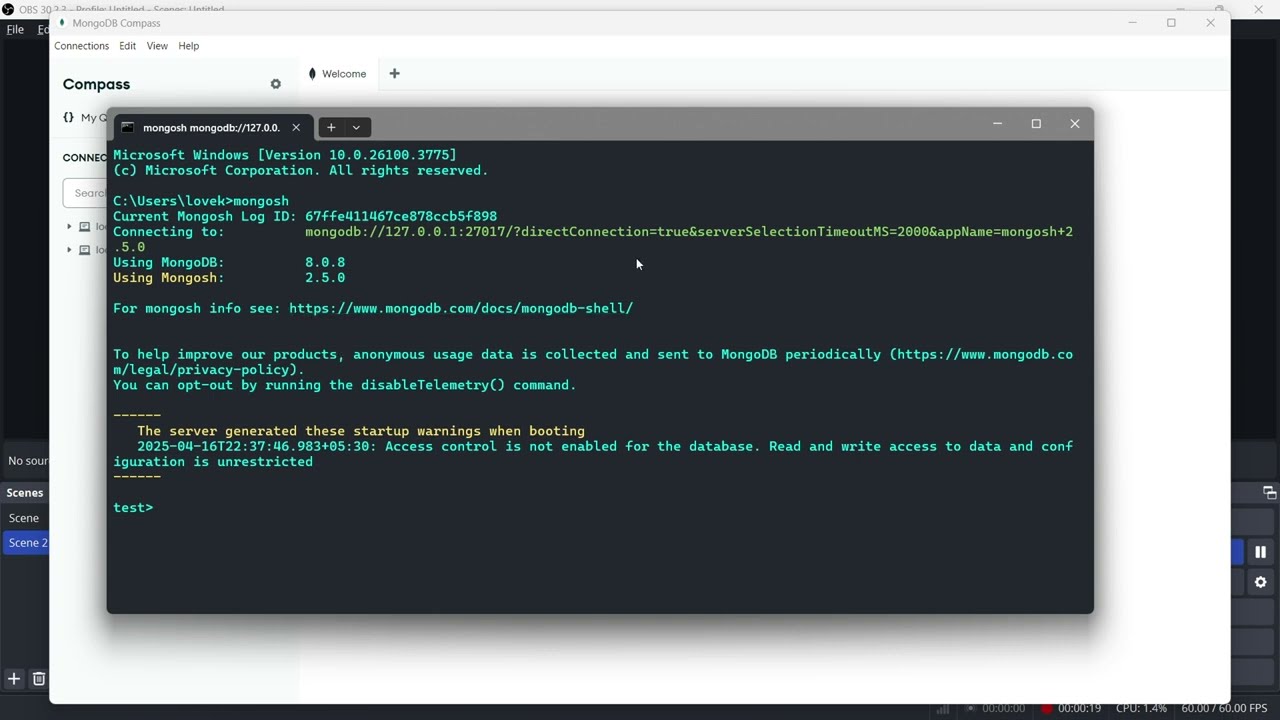Open a new Compass tab with plus
Screen dimensions: 1280x720
point(394,73)
